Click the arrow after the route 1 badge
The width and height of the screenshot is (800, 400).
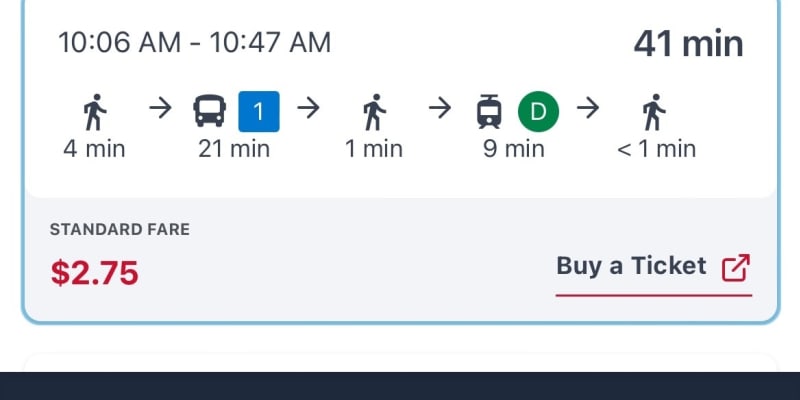tap(309, 108)
